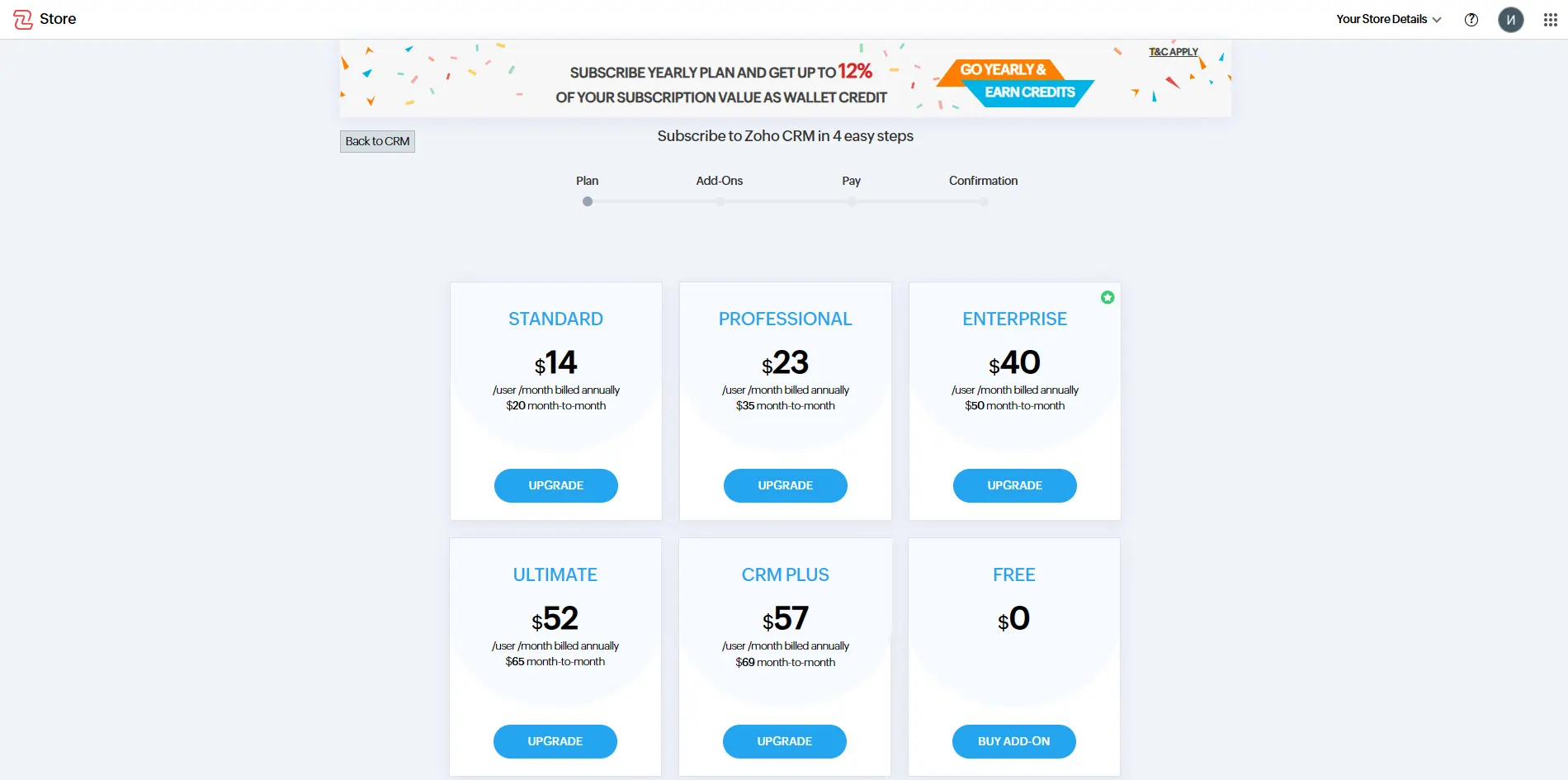Click the Pay step progress dot
The image size is (1568, 780).
click(x=852, y=201)
